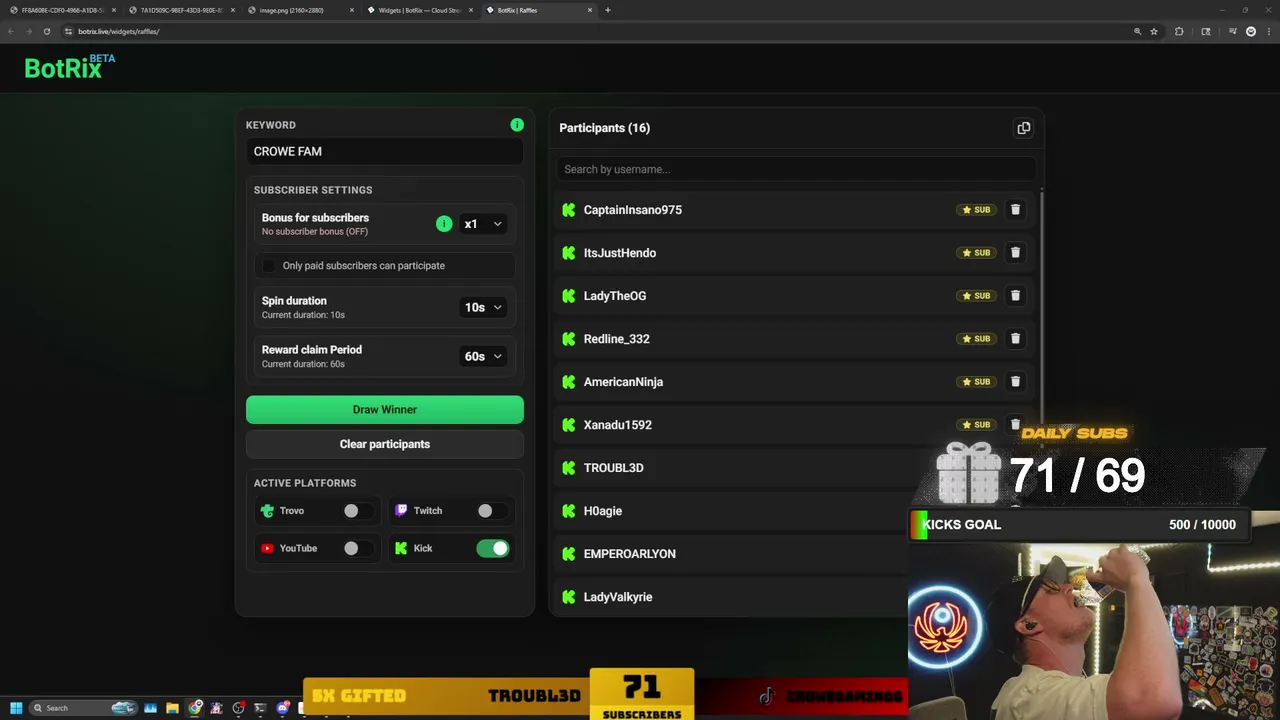
Task: Open a new browser tab
Action: coord(608,10)
